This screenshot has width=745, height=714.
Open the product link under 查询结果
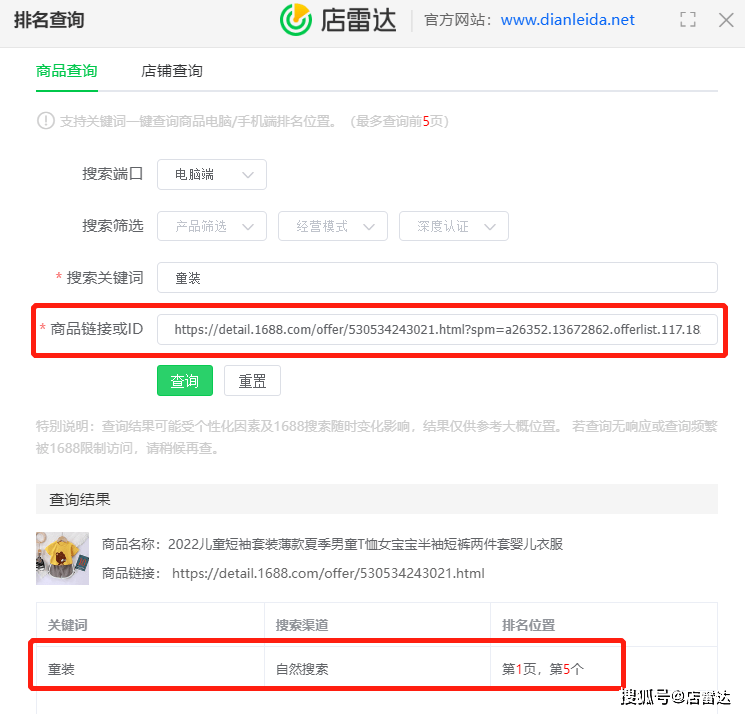328,574
